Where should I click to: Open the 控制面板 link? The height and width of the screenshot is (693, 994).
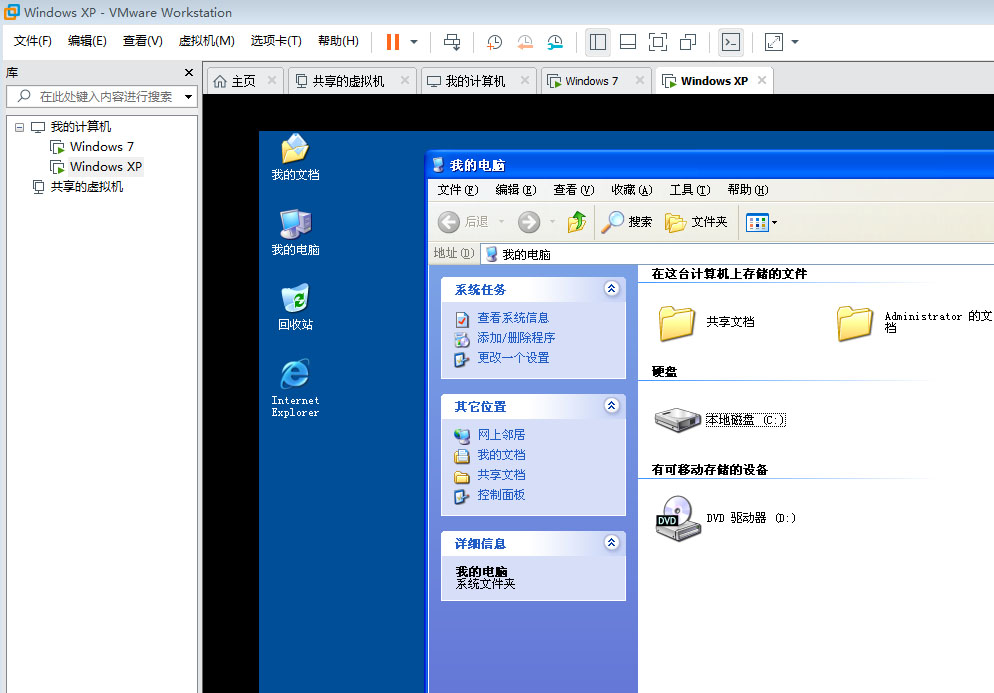pos(501,495)
